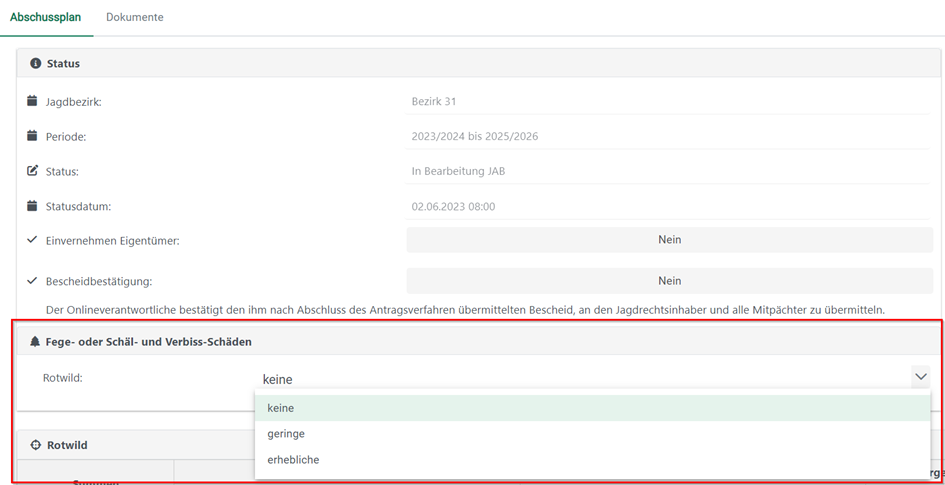Viewport: 945px width, 485px height.
Task: Open the Abschussplan tab
Action: click(x=45, y=17)
